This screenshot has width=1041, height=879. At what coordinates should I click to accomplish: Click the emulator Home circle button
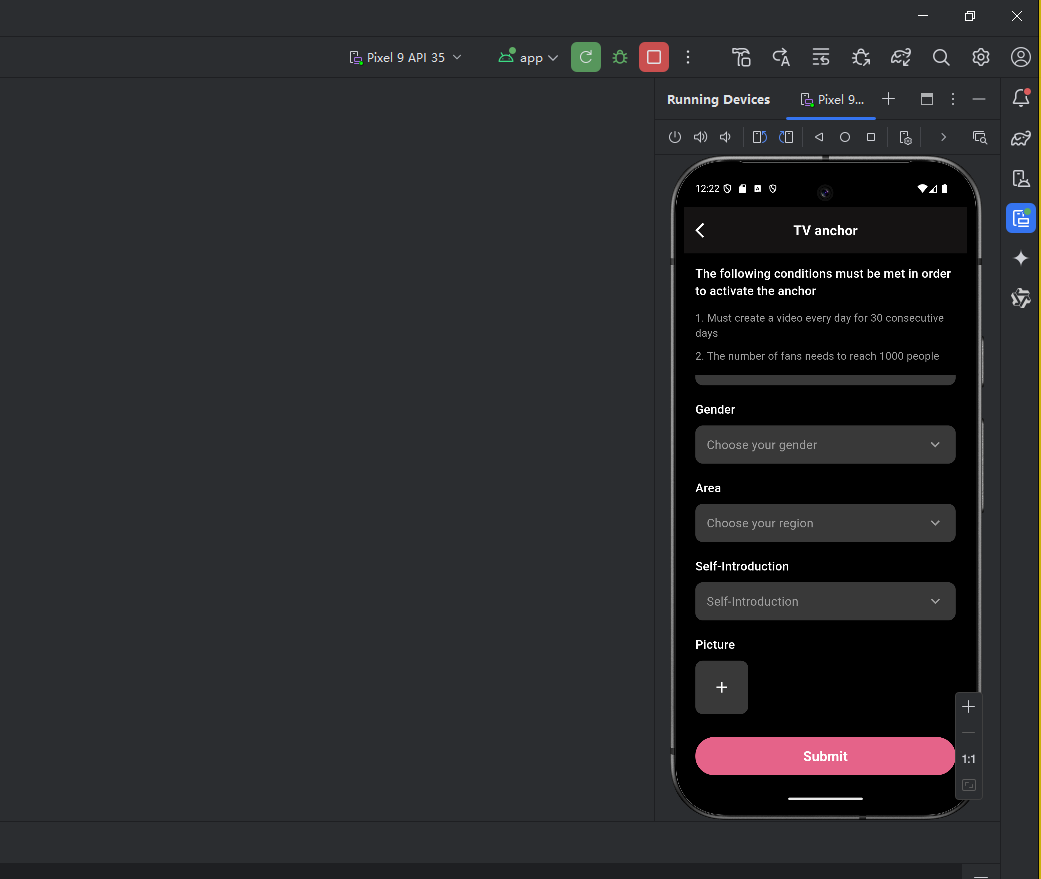click(x=844, y=137)
